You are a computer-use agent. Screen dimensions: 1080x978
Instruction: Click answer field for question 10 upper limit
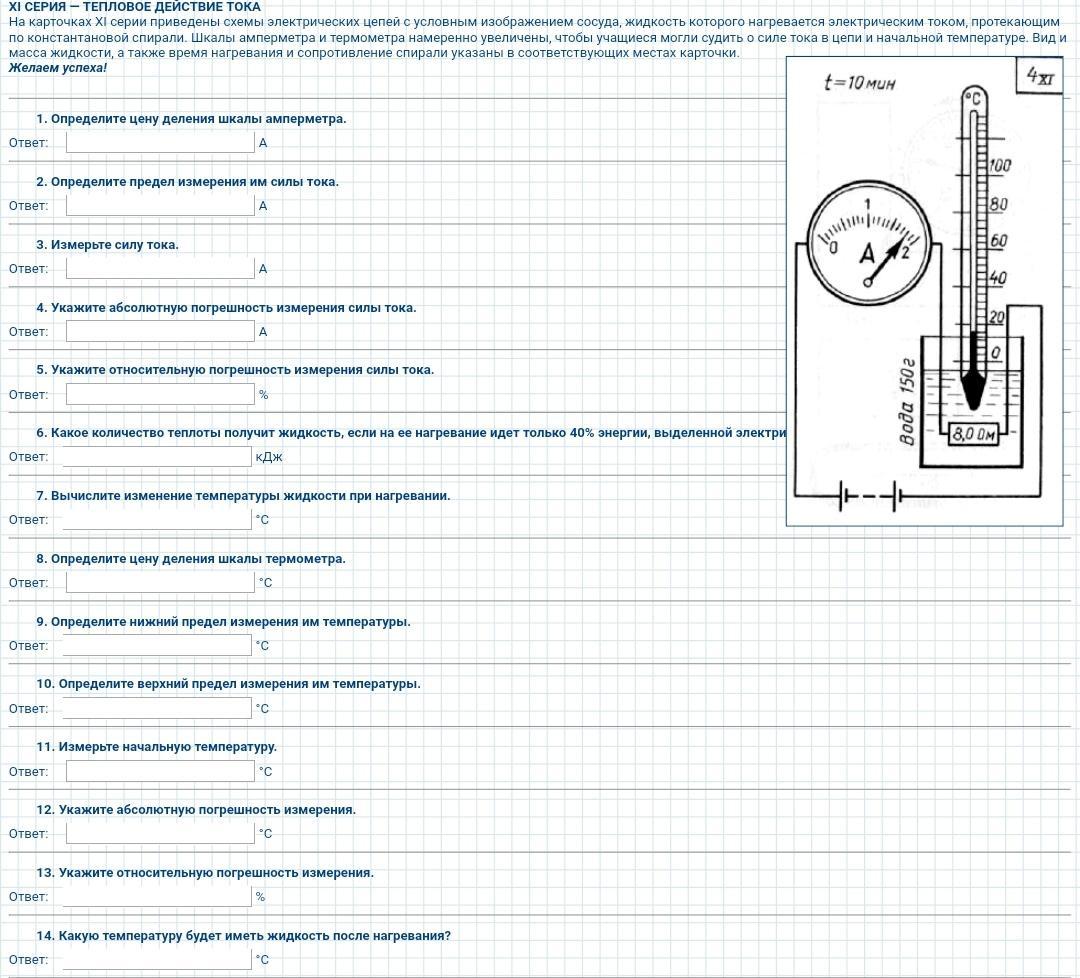pyautogui.click(x=157, y=709)
